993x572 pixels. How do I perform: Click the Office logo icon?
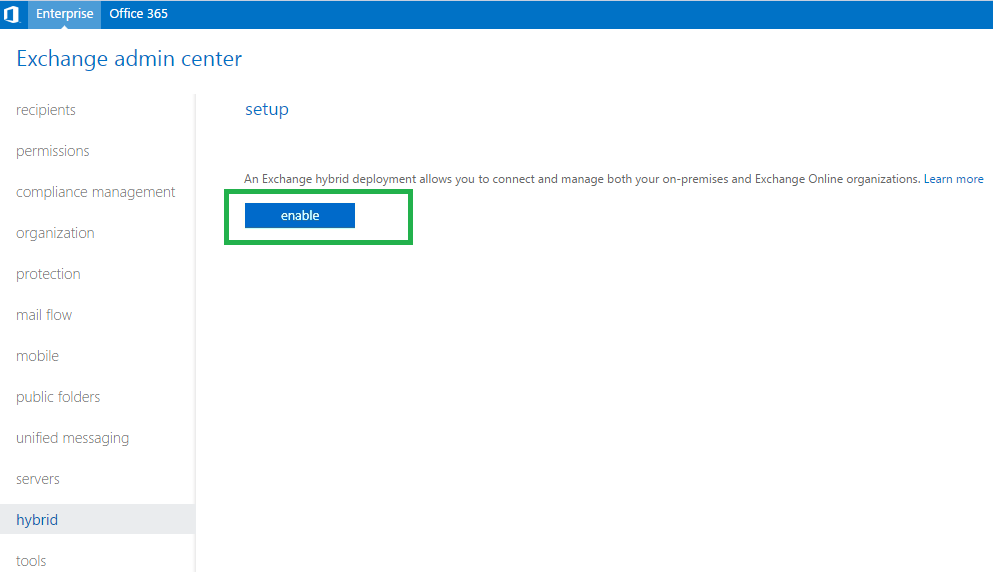coord(12,14)
